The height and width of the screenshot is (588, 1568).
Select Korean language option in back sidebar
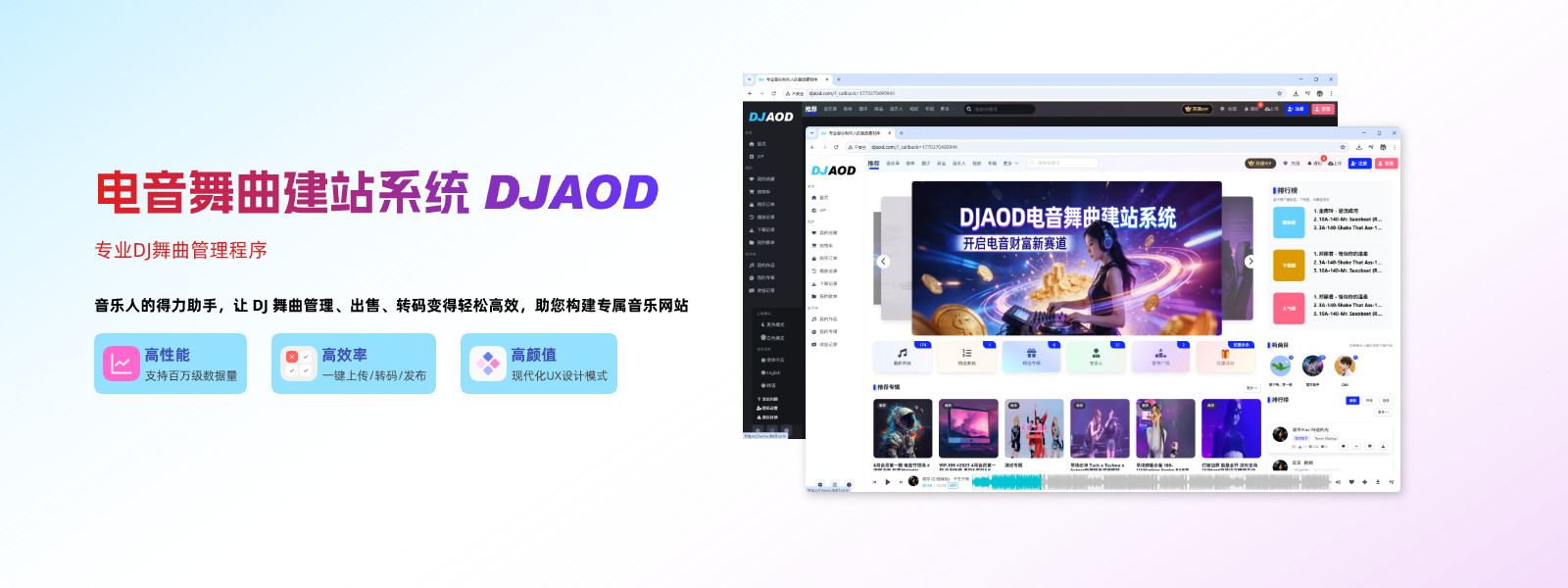(x=768, y=385)
